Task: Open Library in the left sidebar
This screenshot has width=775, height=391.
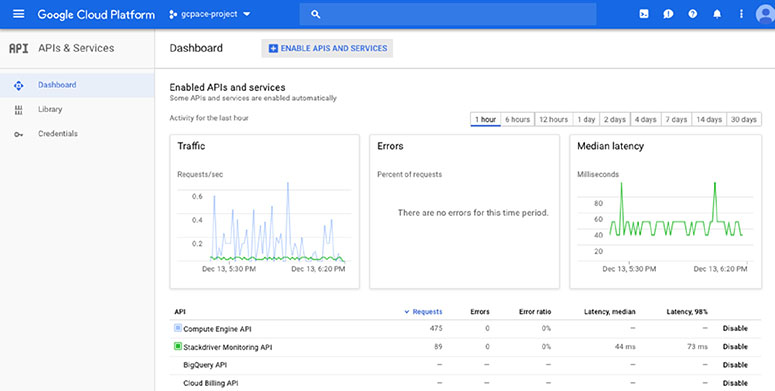Action: [x=77, y=109]
